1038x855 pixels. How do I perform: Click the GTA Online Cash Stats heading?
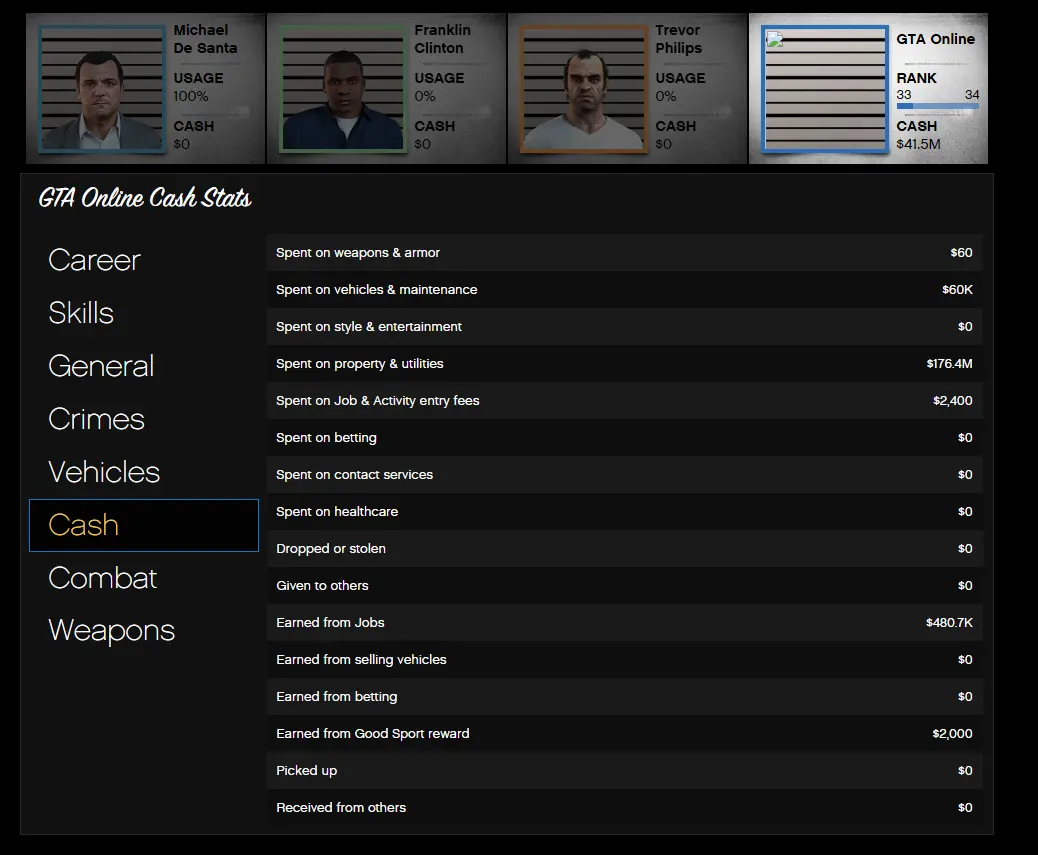145,198
